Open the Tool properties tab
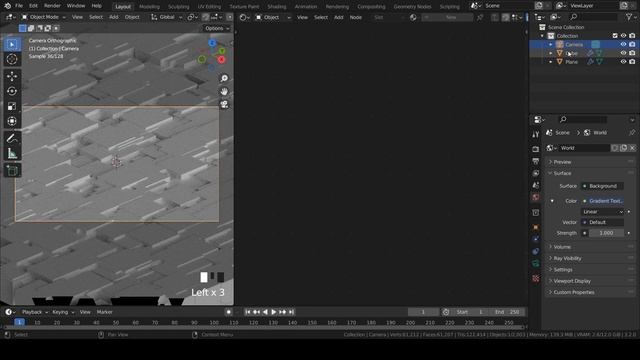This screenshot has height=360, width=640. pyautogui.click(x=536, y=134)
